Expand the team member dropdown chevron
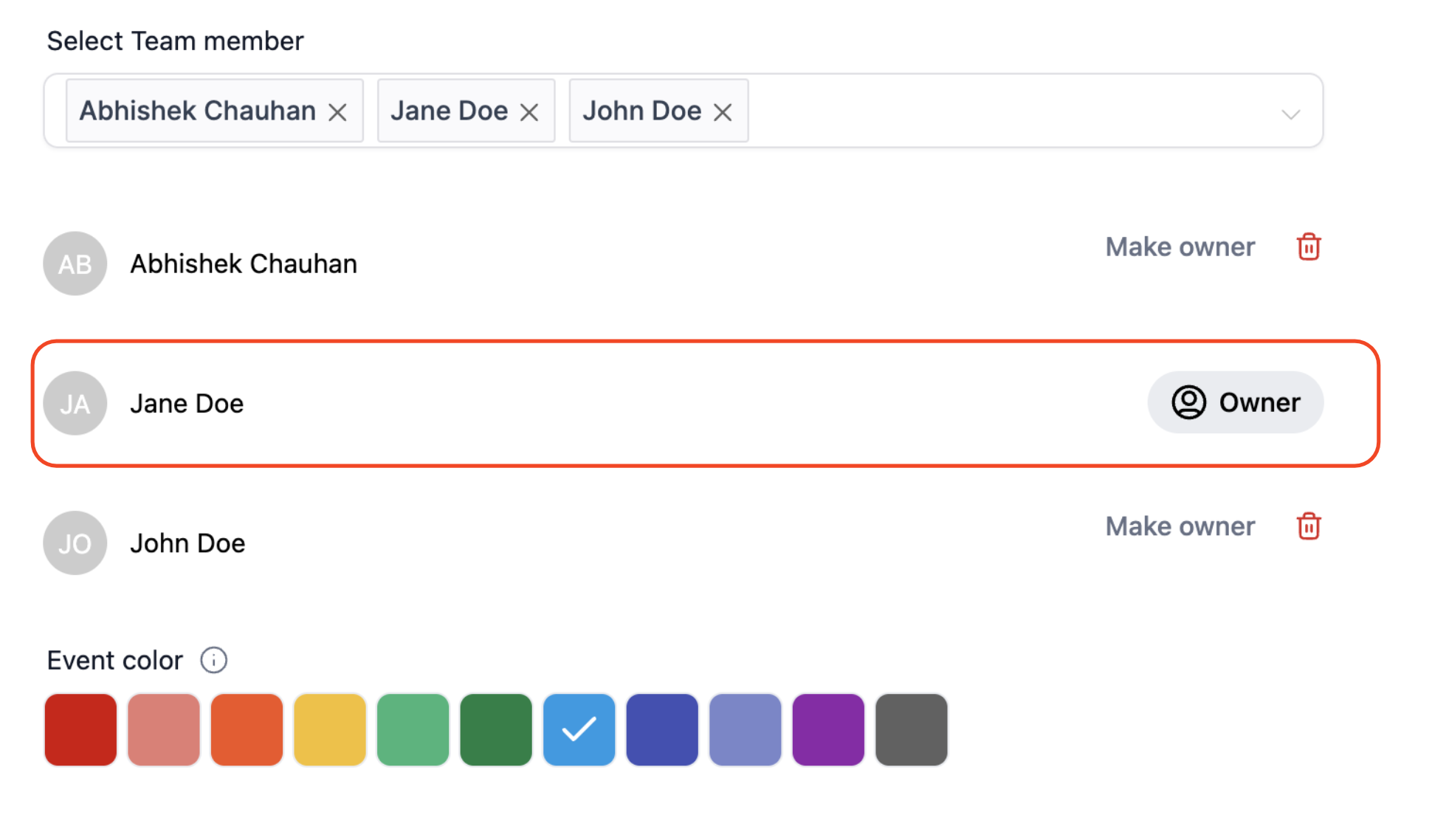This screenshot has width=1432, height=840. click(x=1290, y=114)
